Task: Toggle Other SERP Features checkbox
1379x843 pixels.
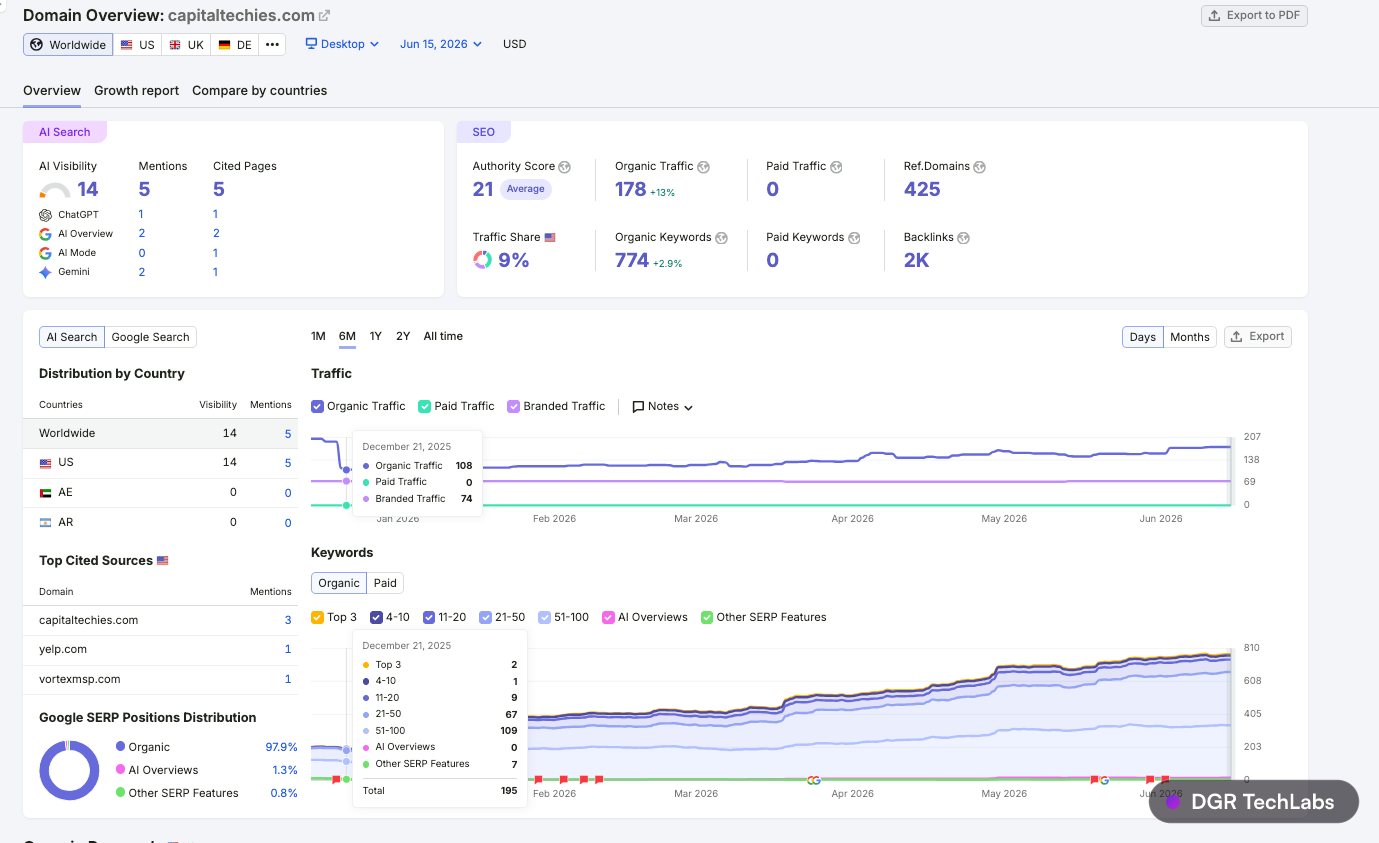Action: [x=707, y=617]
